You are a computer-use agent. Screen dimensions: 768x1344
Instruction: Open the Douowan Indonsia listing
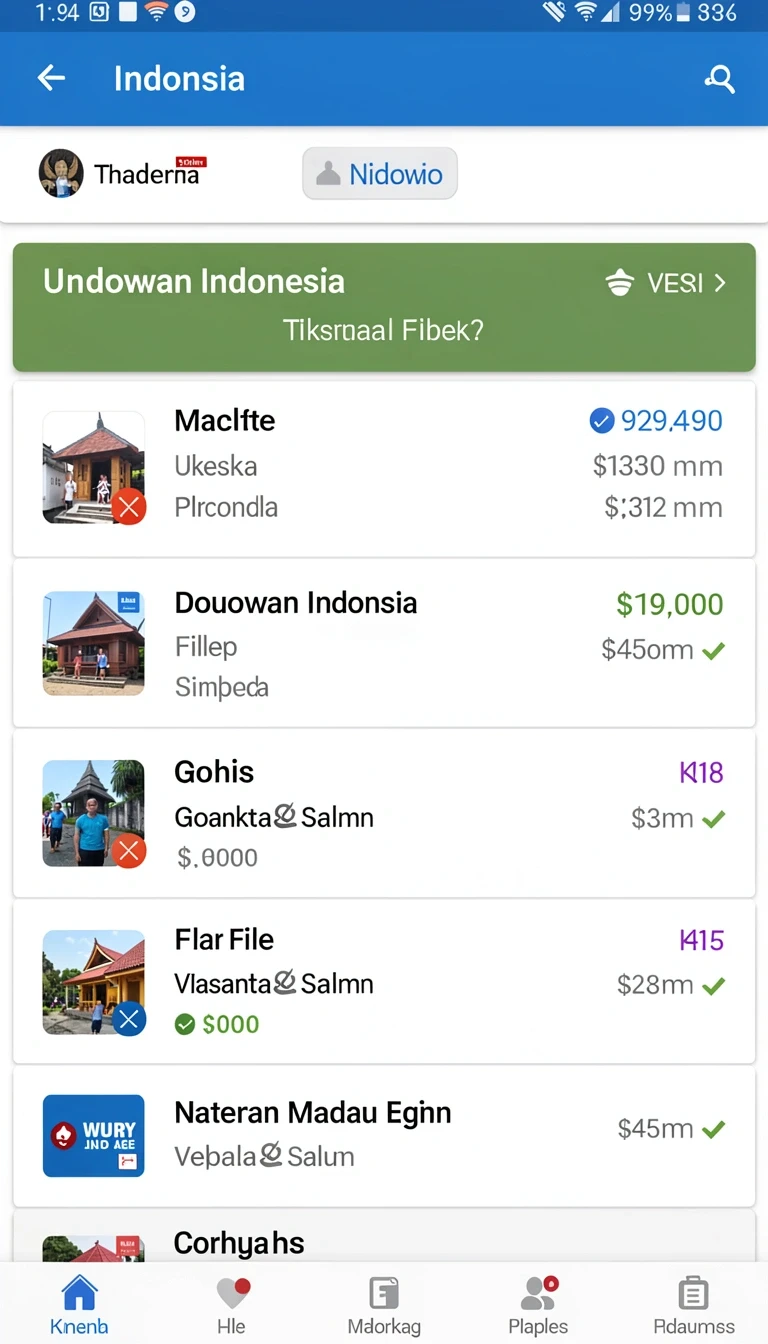384,643
